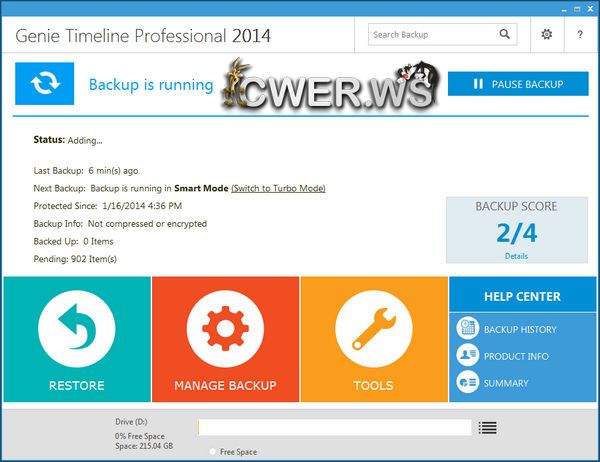Select SUMMARY menu entry
The height and width of the screenshot is (462, 600).
[x=506, y=383]
